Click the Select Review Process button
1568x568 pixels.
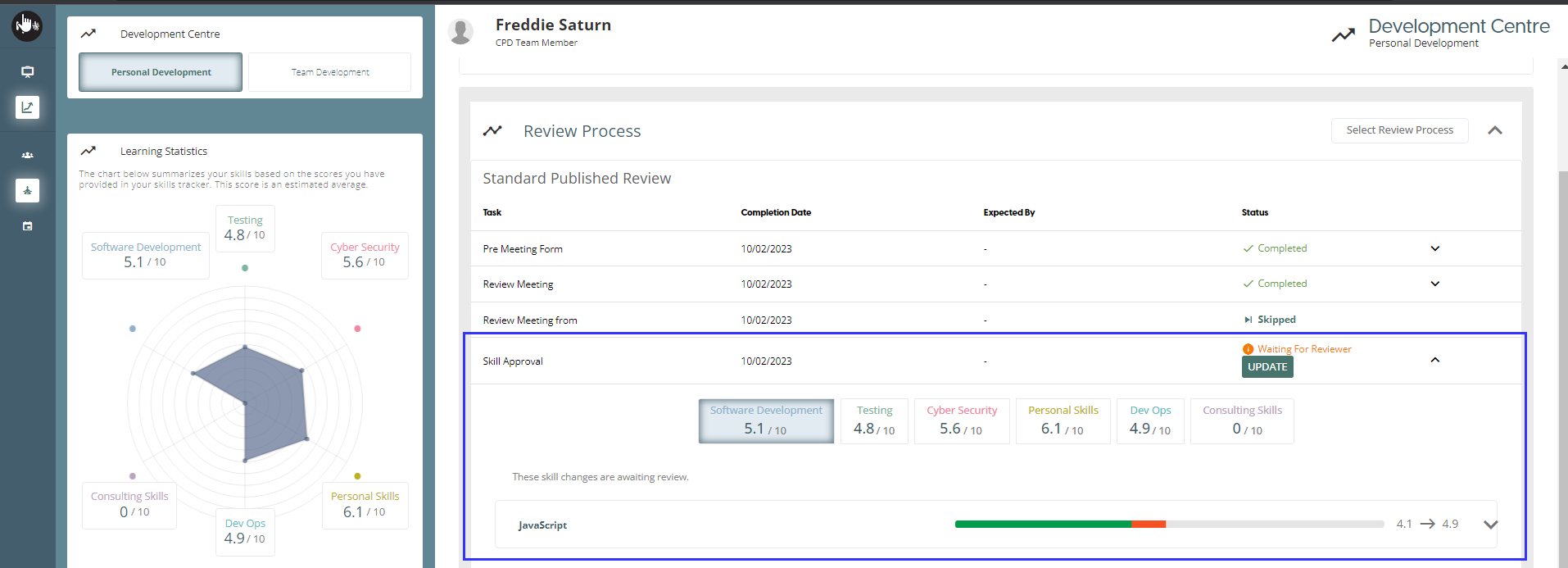1399,130
